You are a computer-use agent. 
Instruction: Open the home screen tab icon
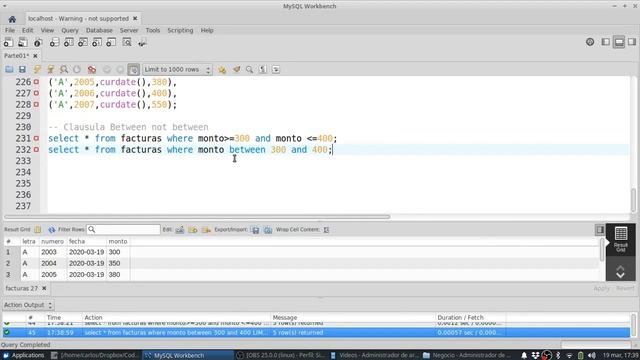[x=12, y=19]
